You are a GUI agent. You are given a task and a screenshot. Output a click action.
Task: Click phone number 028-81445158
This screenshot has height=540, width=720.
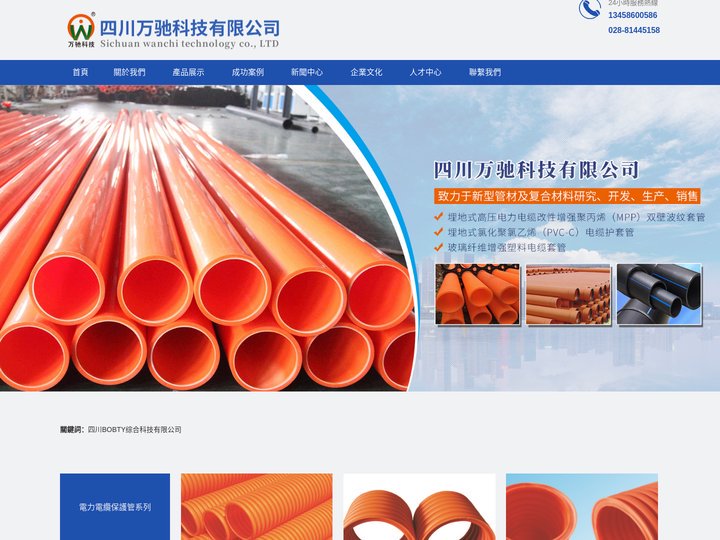point(634,30)
